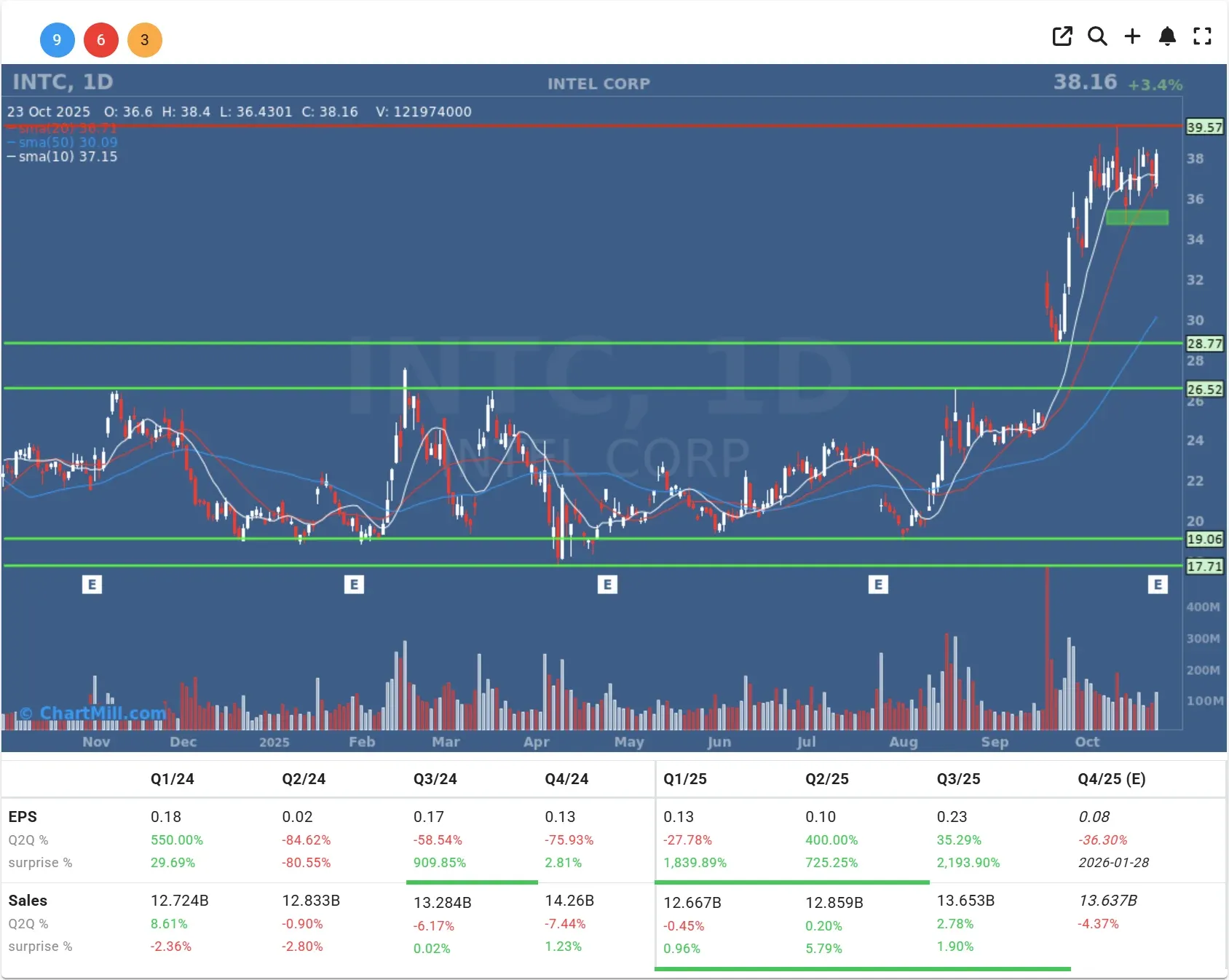Click the blue rating badge showing 9
1229x980 pixels.
coord(58,40)
